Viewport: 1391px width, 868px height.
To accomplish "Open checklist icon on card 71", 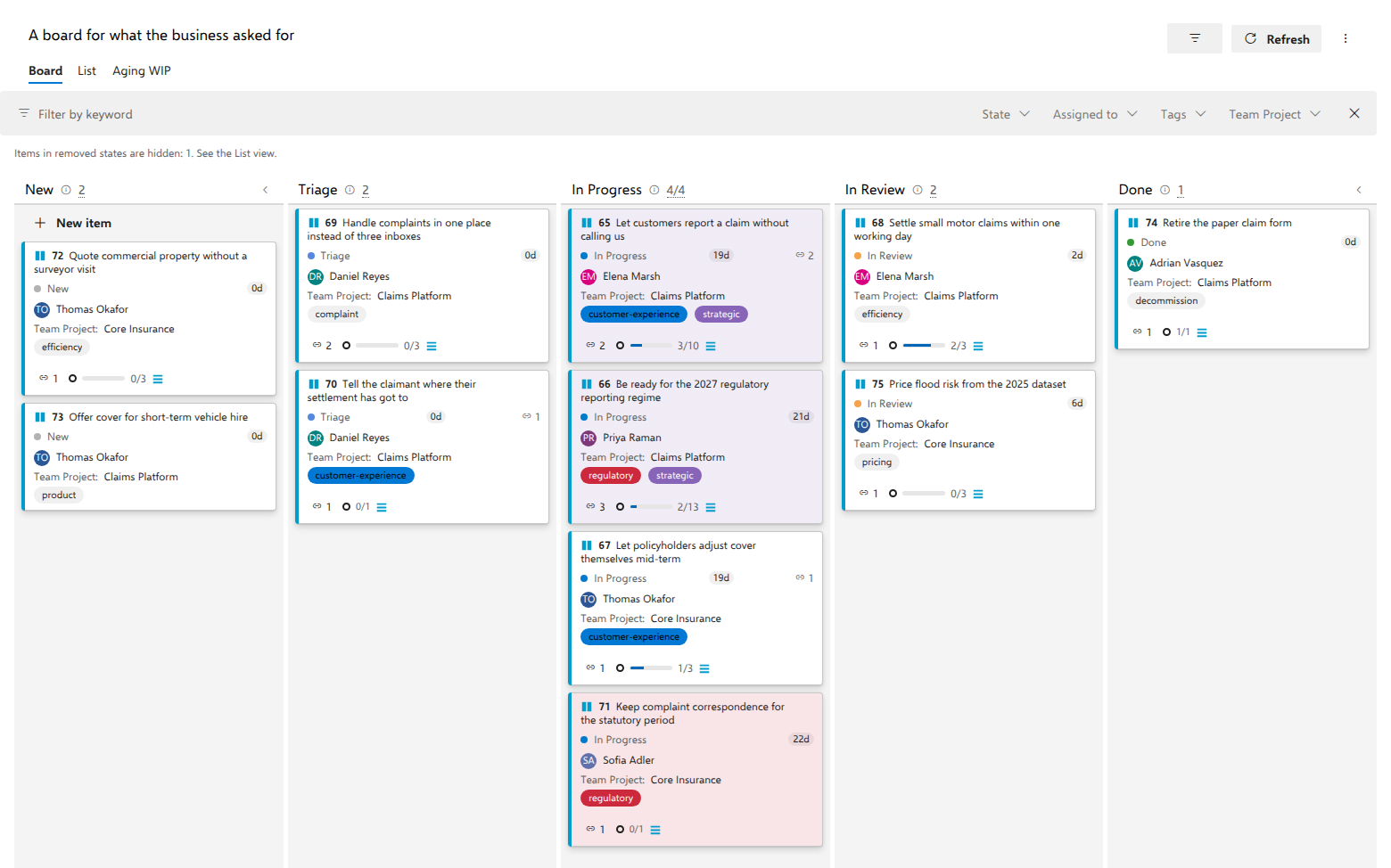I will (x=655, y=830).
